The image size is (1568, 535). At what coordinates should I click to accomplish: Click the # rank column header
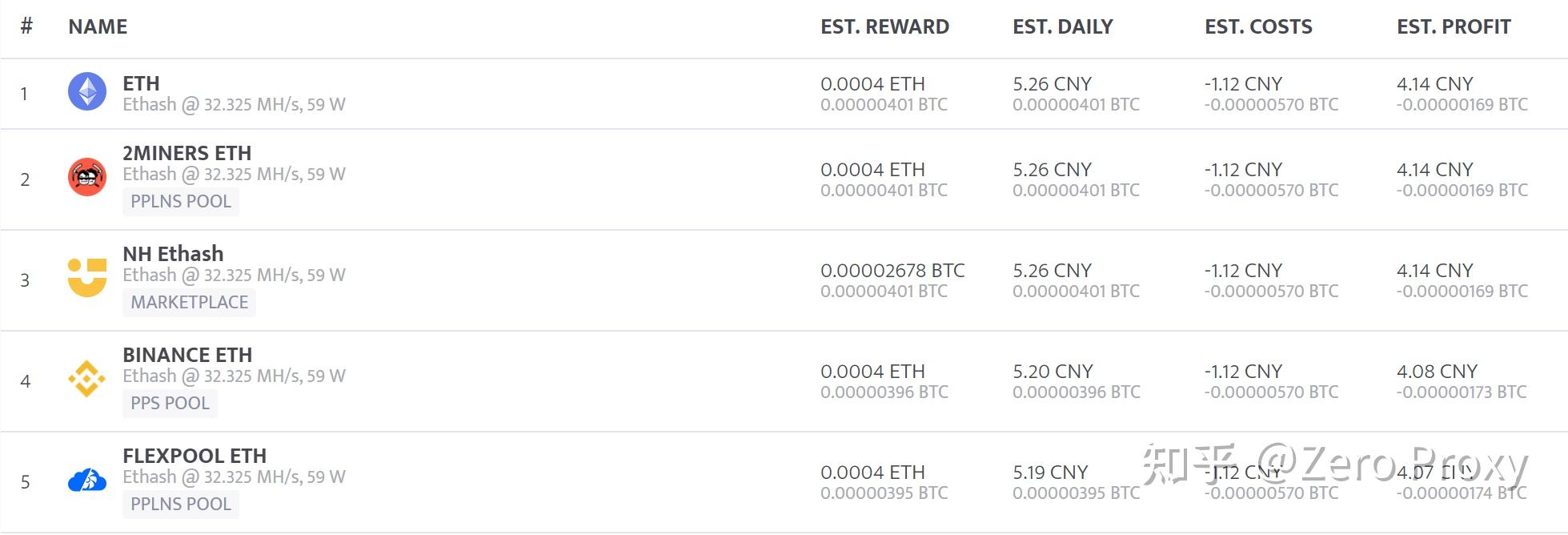pos(26,26)
